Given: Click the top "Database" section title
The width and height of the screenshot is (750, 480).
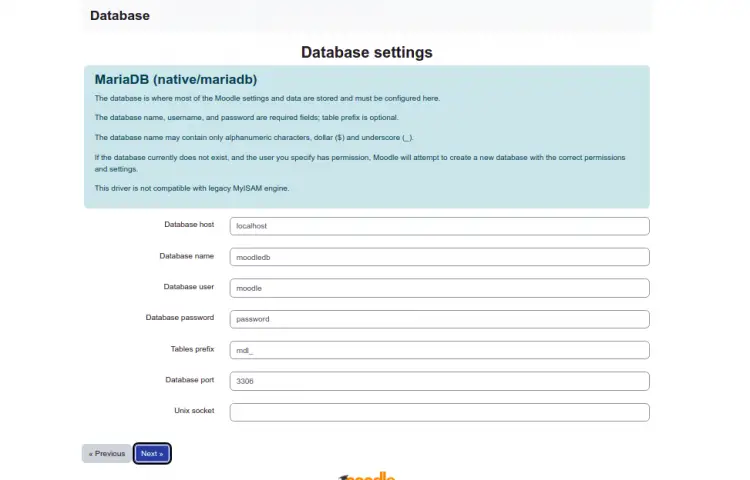Looking at the screenshot, I should pos(120,15).
